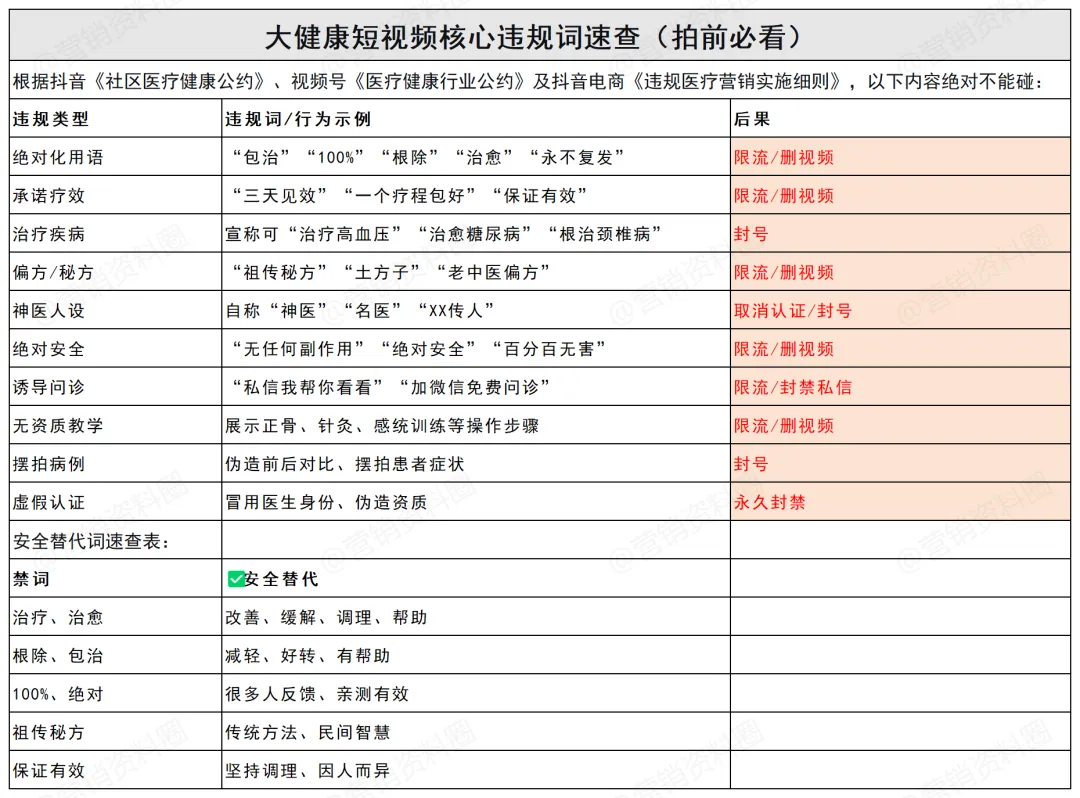Image resolution: width=1080 pixels, height=798 pixels.
Task: Click the red cell 取消认证/封号
Action: 900,311
